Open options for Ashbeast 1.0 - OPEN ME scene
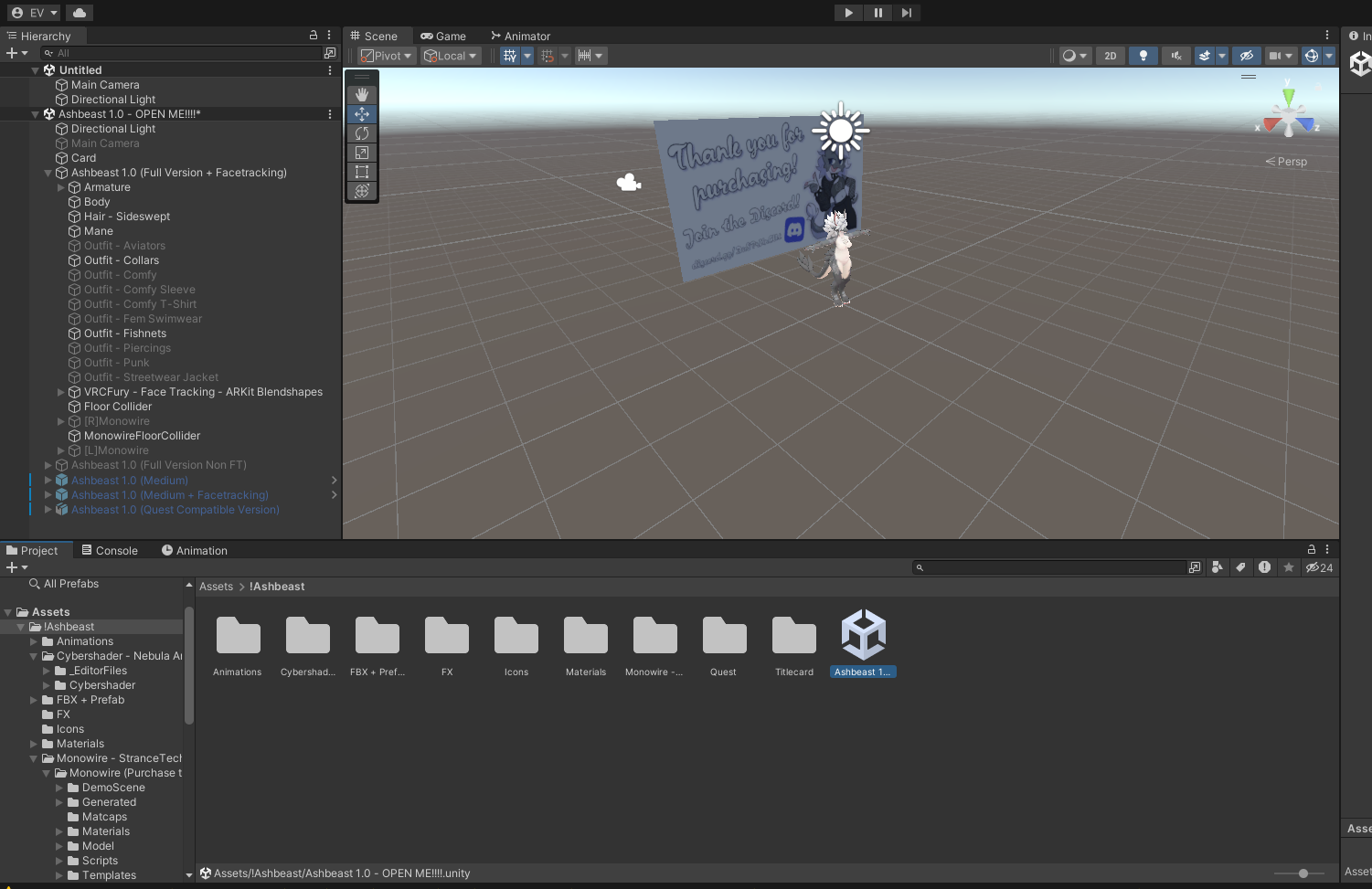 [x=330, y=114]
